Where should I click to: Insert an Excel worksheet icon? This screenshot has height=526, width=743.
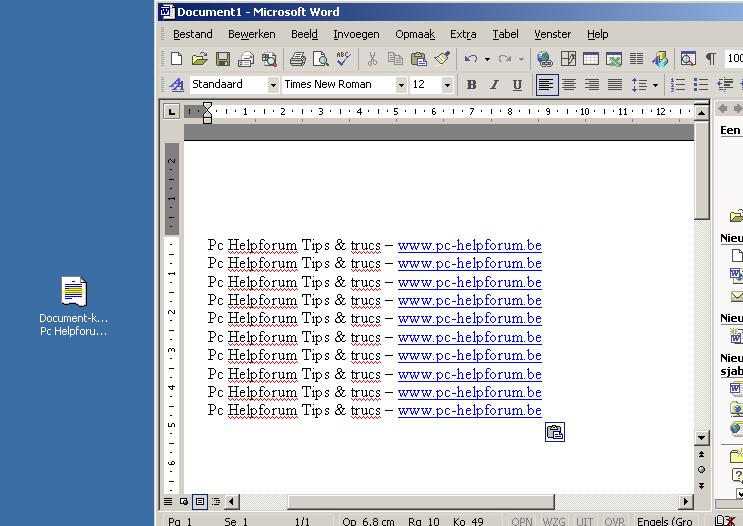pyautogui.click(x=614, y=59)
